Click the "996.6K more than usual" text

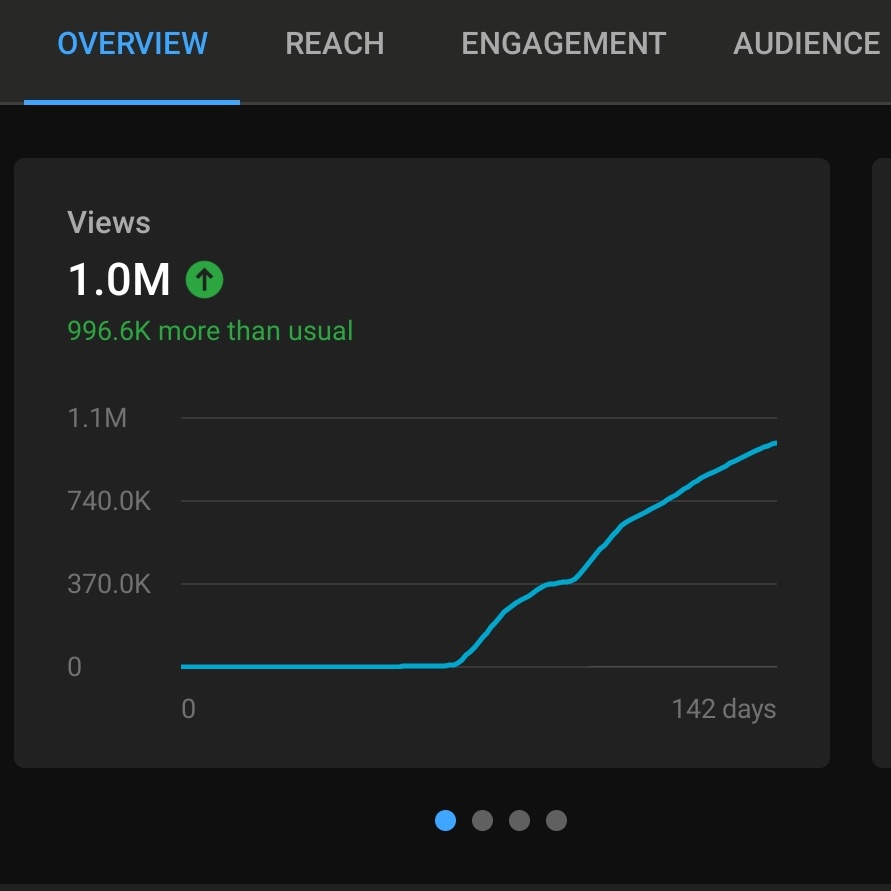(210, 331)
